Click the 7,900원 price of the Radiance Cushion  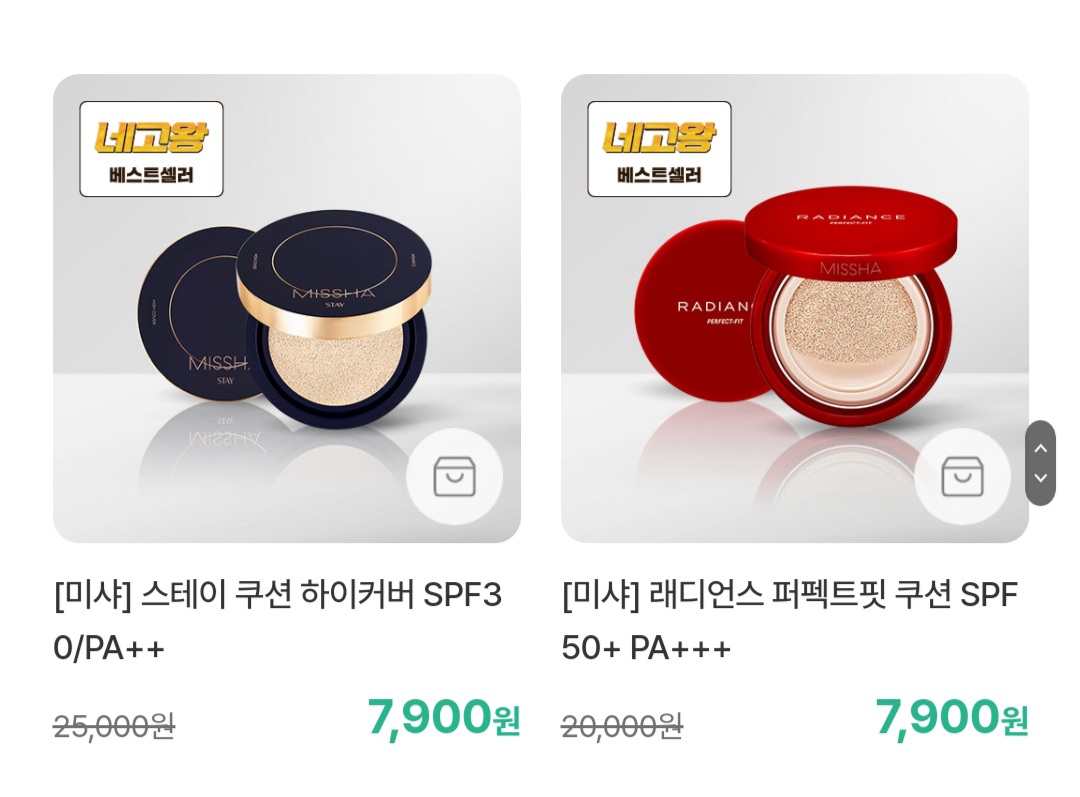pyautogui.click(x=952, y=718)
